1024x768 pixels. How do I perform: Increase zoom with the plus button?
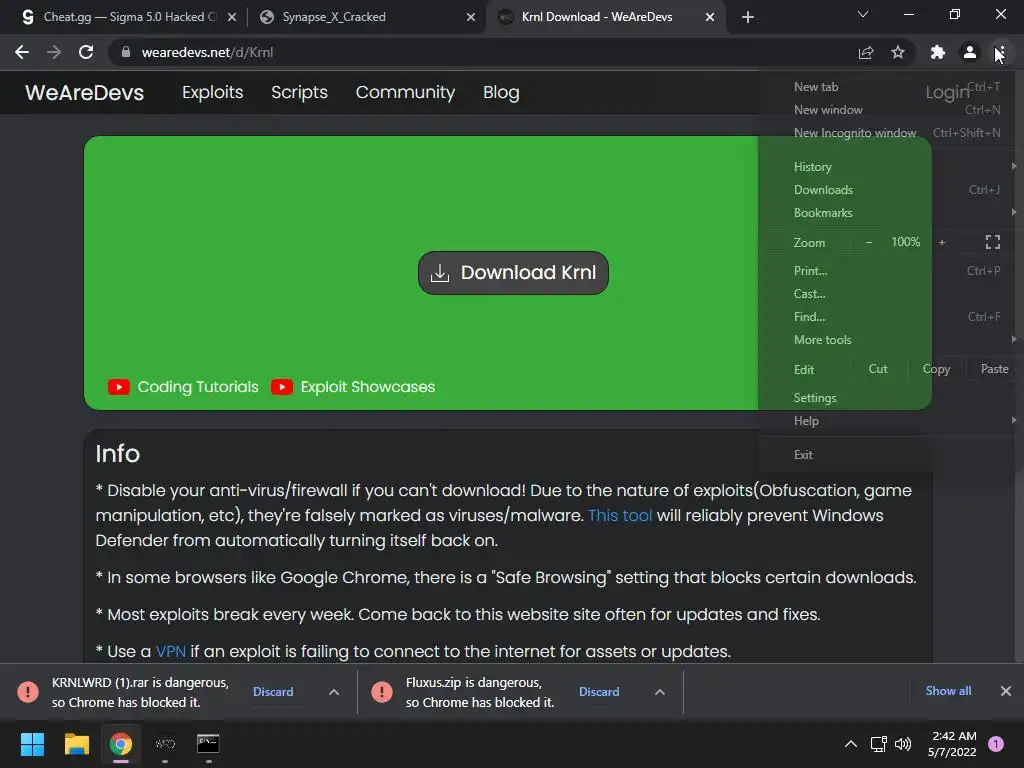[942, 242]
